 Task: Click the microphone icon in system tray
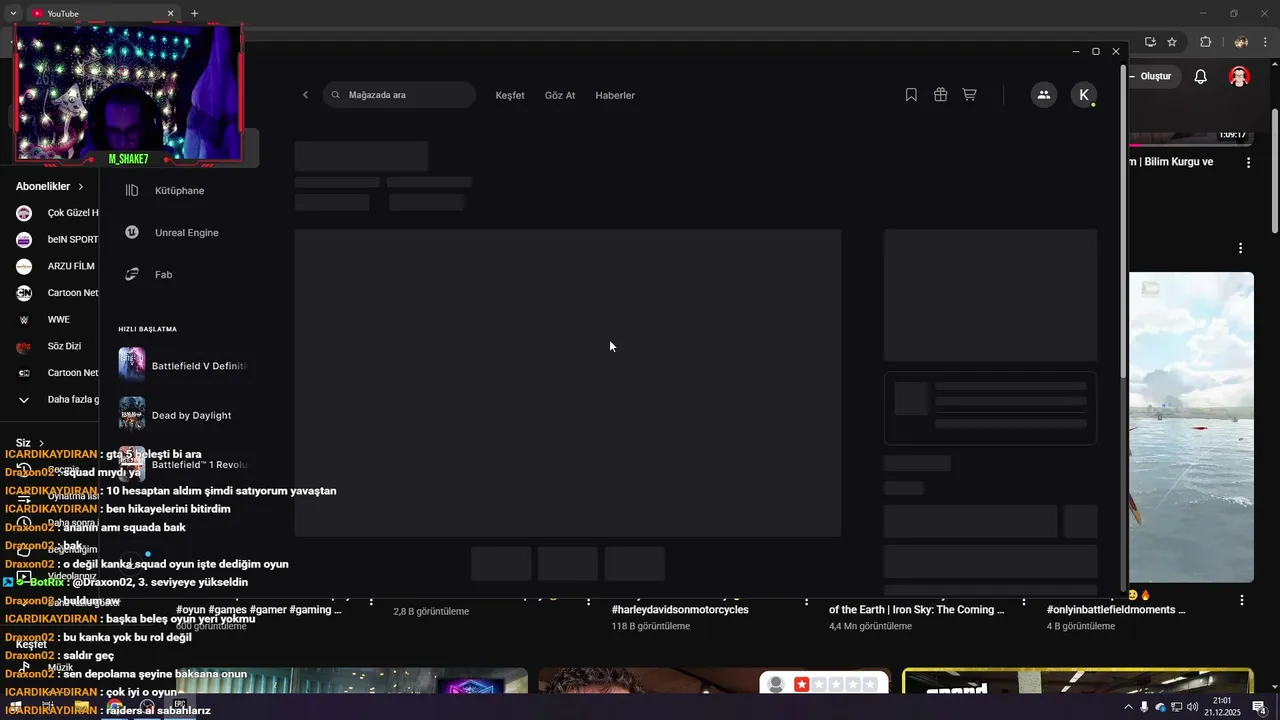[1145, 707]
